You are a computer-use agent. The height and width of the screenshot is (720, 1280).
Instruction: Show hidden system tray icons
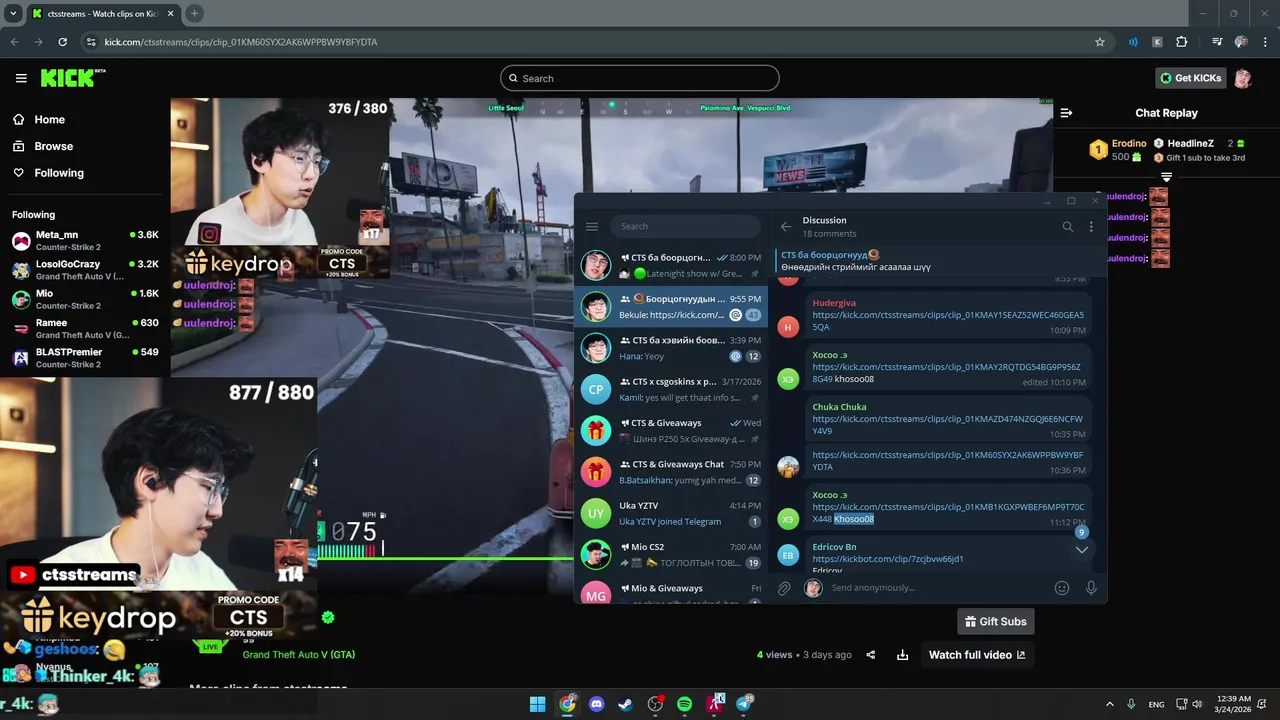coord(1109,704)
